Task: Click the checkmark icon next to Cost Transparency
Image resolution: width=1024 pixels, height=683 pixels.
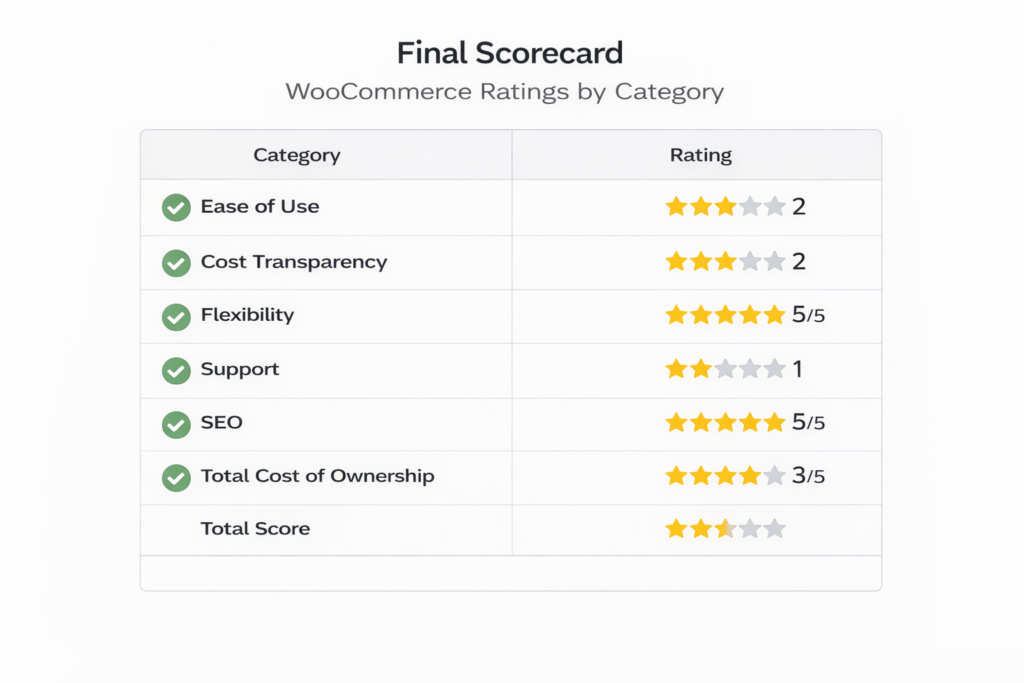Action: click(x=176, y=263)
